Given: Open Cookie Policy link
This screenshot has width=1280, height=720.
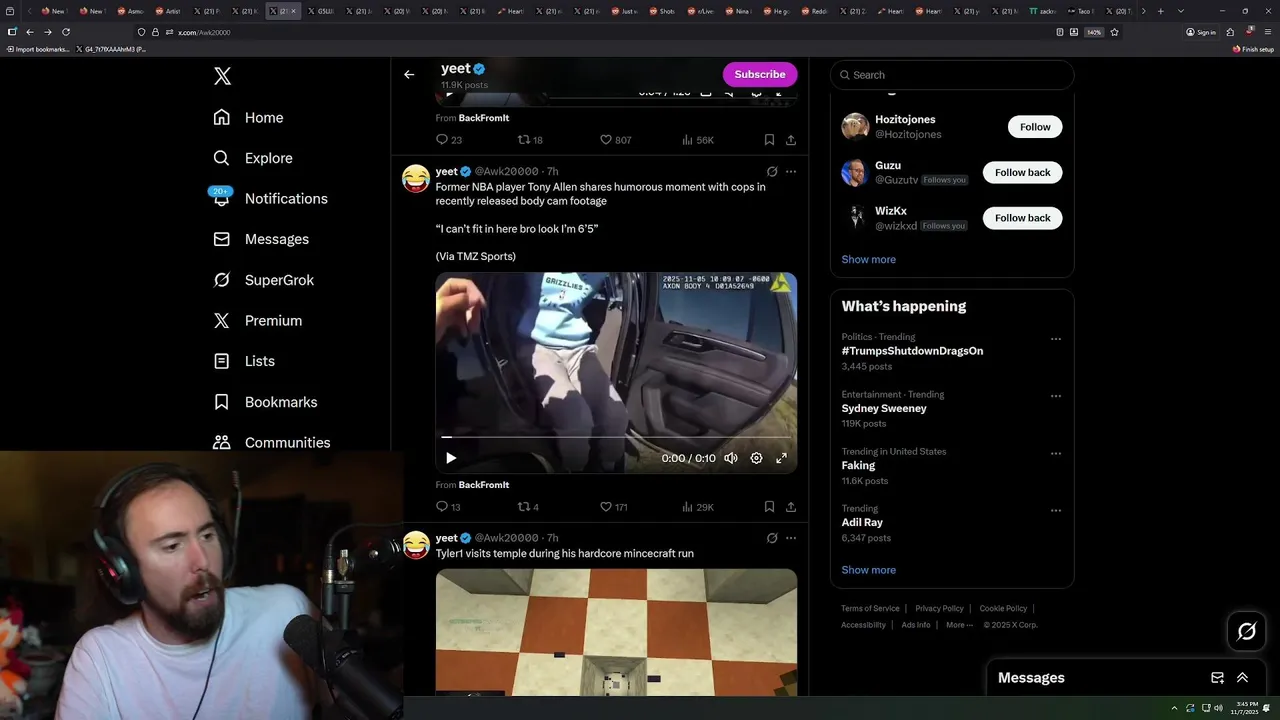Looking at the screenshot, I should 1003,608.
